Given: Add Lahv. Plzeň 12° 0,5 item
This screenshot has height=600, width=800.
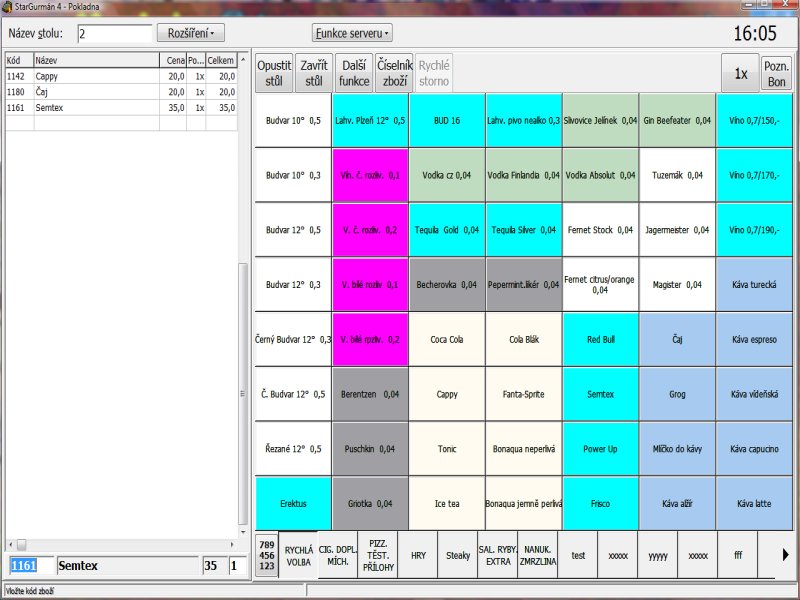Looking at the screenshot, I should 370,120.
